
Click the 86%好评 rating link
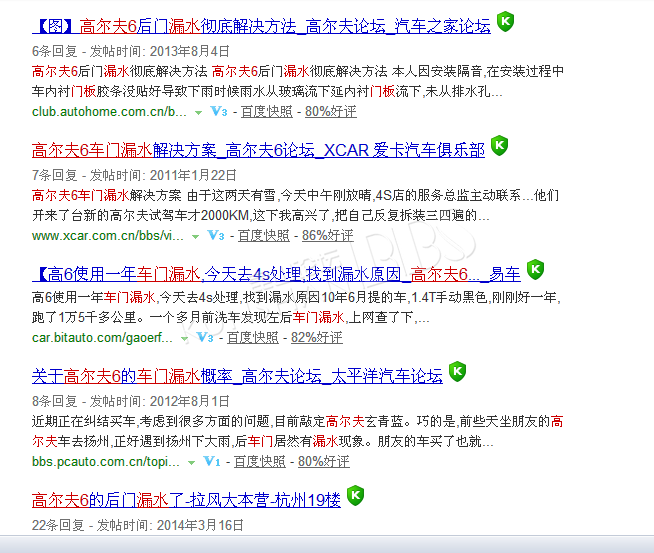click(328, 235)
